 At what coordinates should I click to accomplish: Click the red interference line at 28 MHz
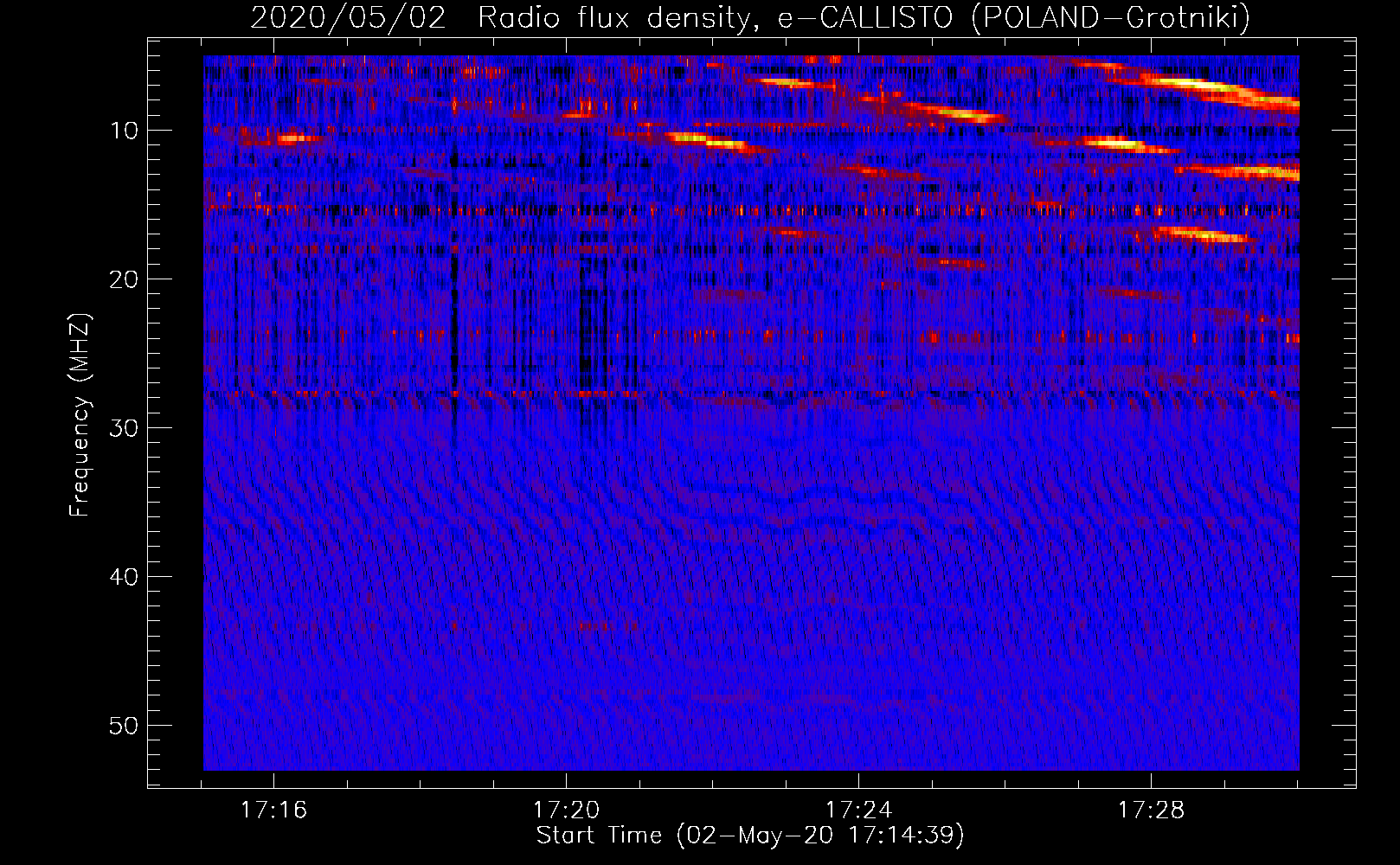pos(606,394)
